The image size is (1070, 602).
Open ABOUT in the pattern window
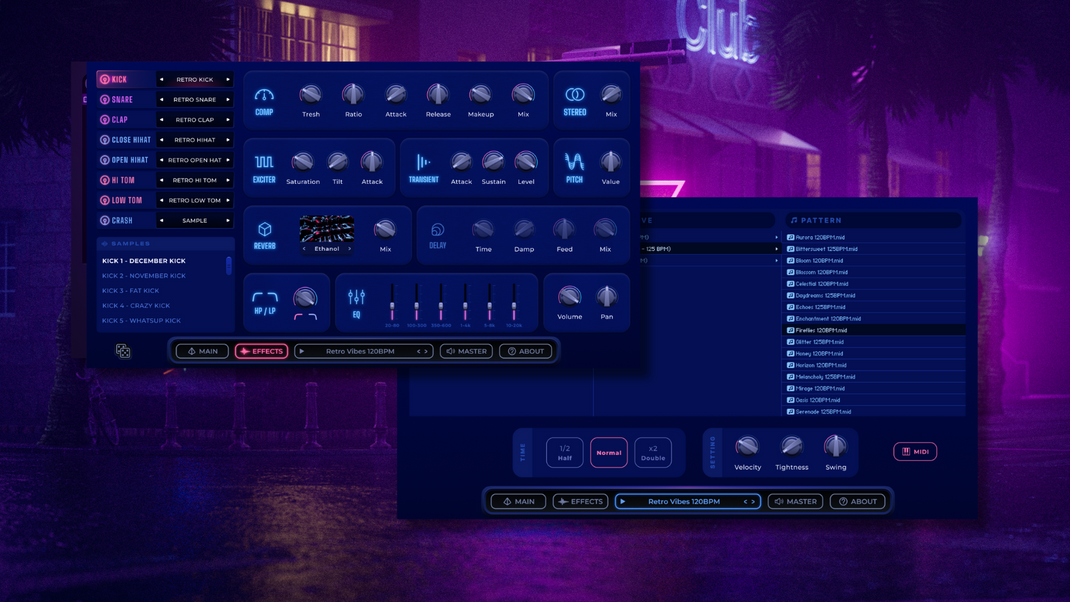857,501
